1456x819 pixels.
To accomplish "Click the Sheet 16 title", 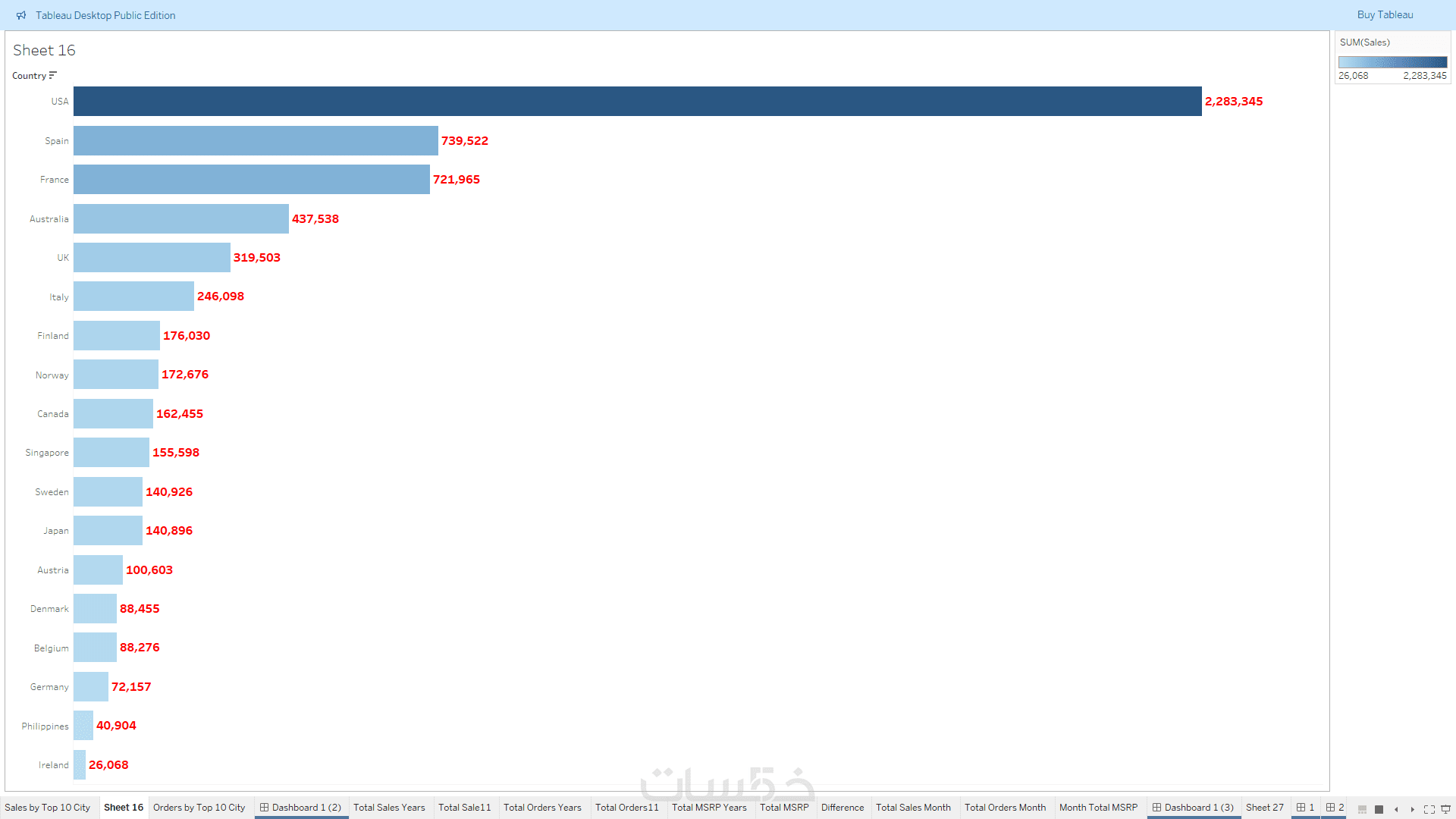I will 44,50.
